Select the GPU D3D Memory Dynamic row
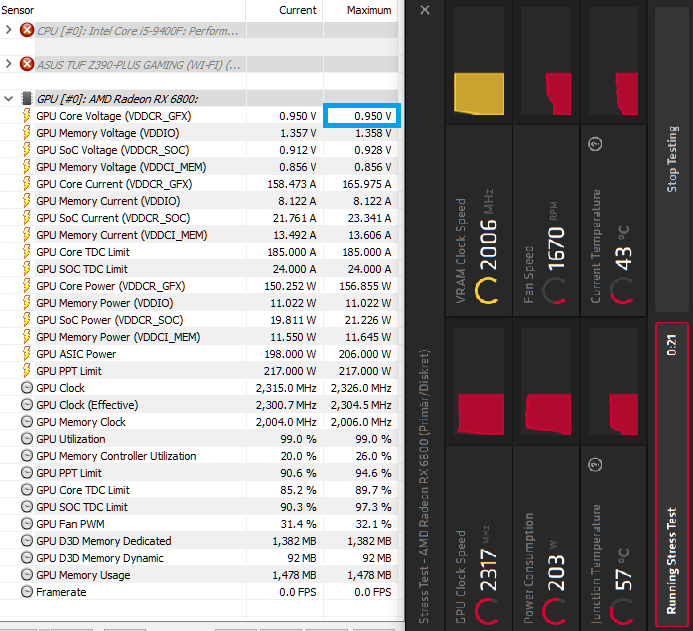 coord(199,558)
